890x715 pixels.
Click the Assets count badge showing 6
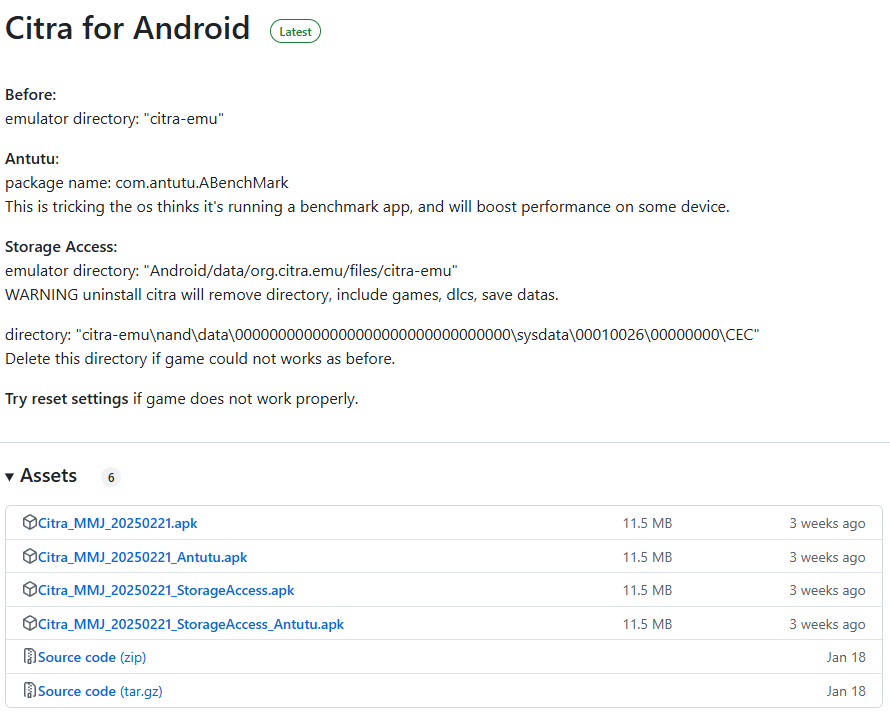pos(111,477)
